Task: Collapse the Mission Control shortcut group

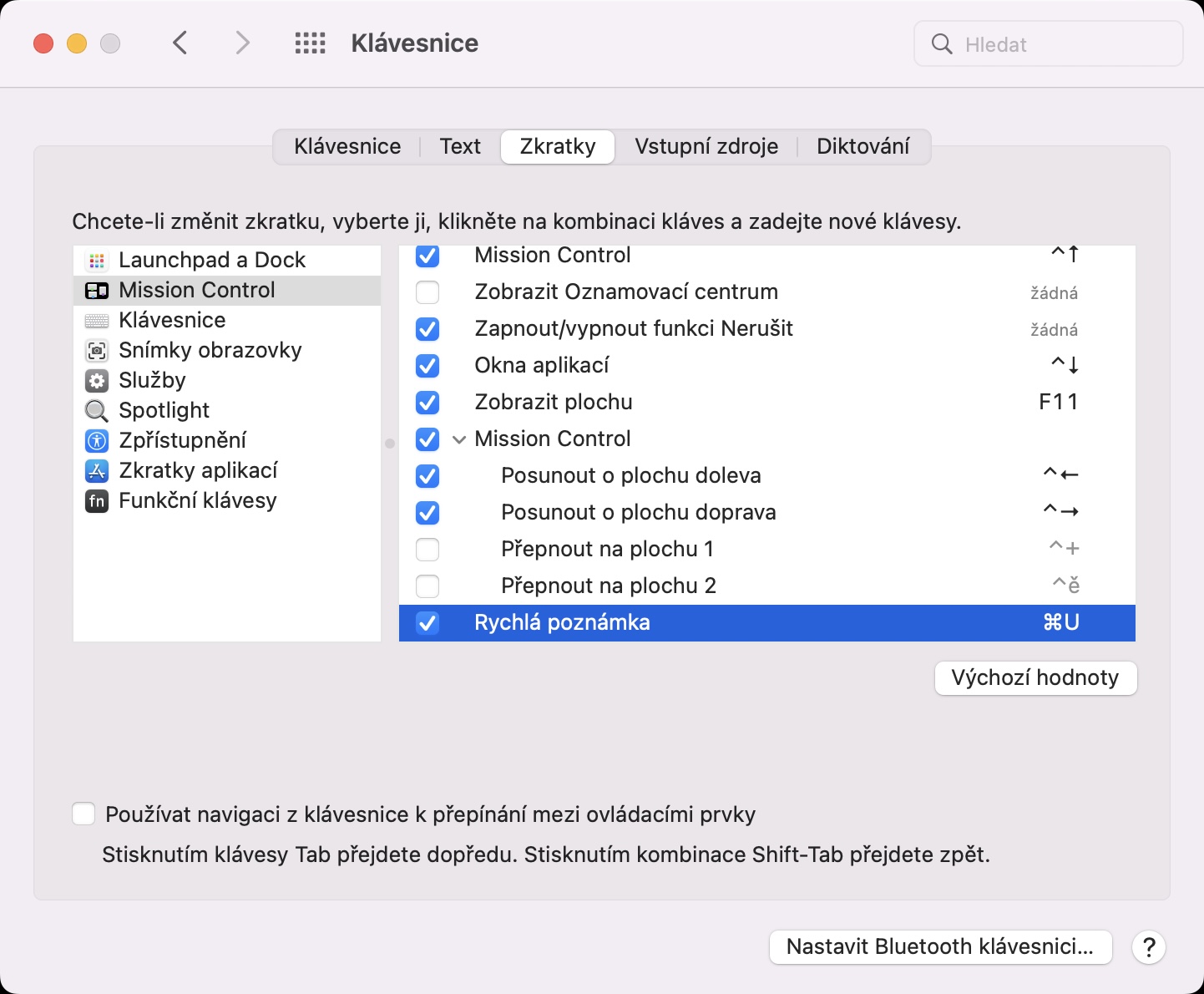Action: (458, 439)
